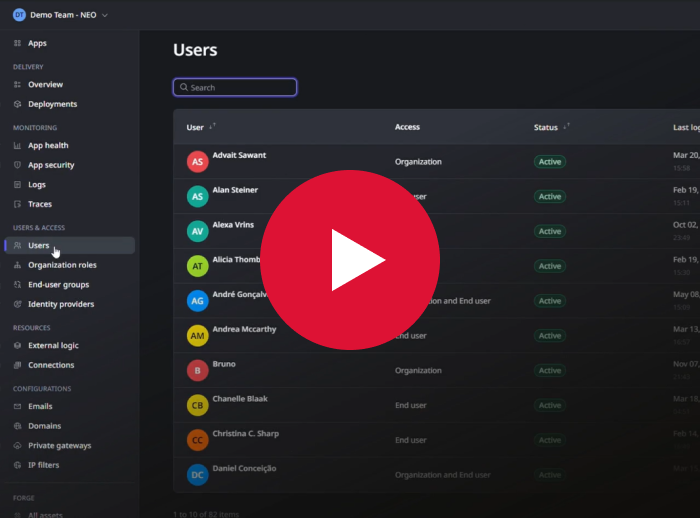Click Alan Steiner's teal AS avatar
Viewport: 700px width, 518px height.
(197, 196)
